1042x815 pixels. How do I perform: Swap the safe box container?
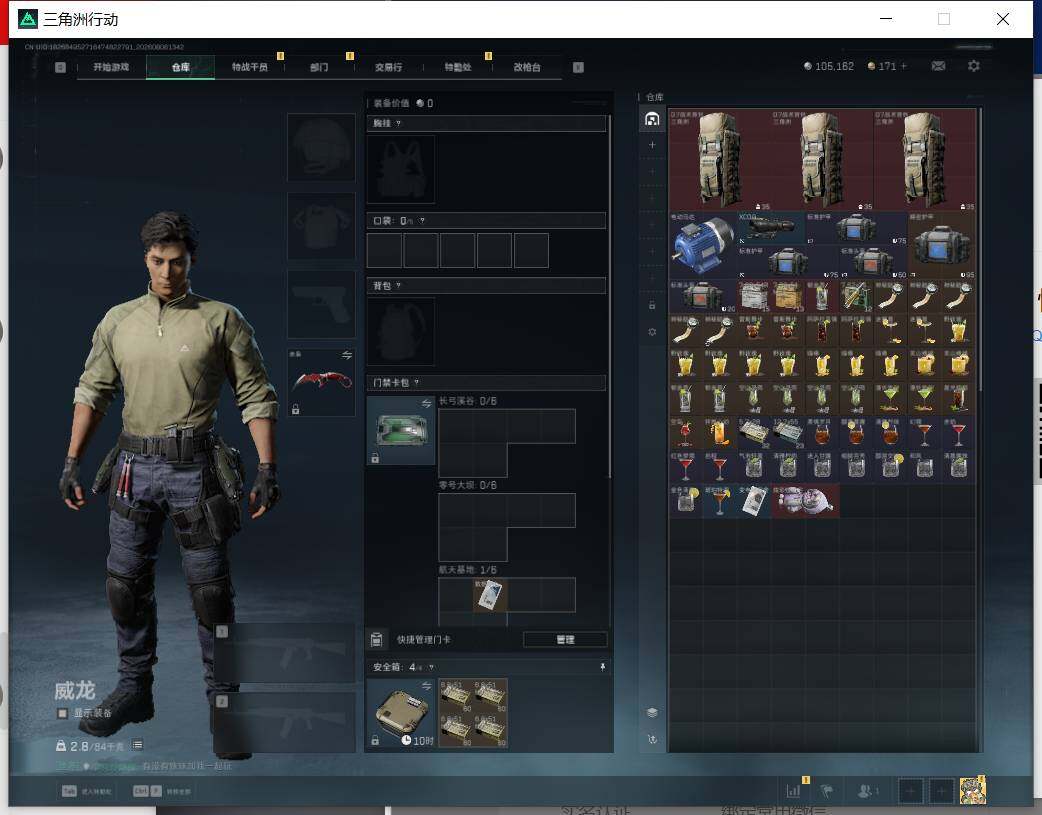pyautogui.click(x=426, y=685)
